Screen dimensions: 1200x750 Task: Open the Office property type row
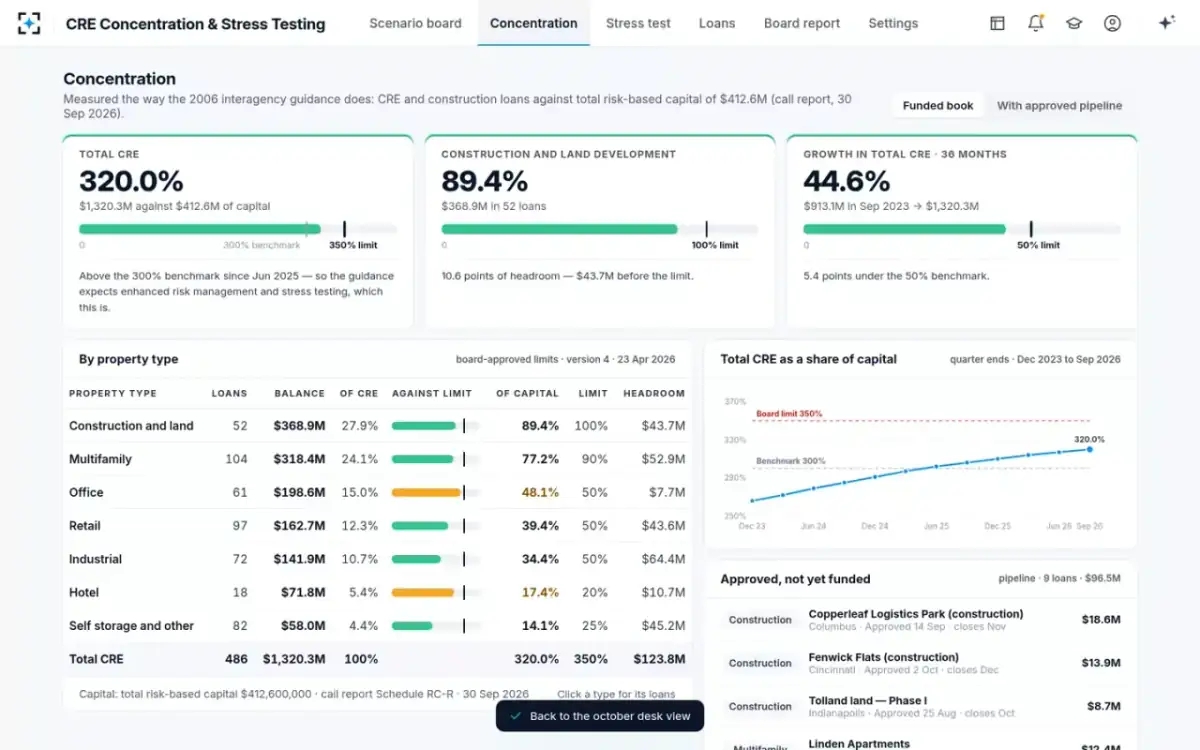tap(377, 492)
